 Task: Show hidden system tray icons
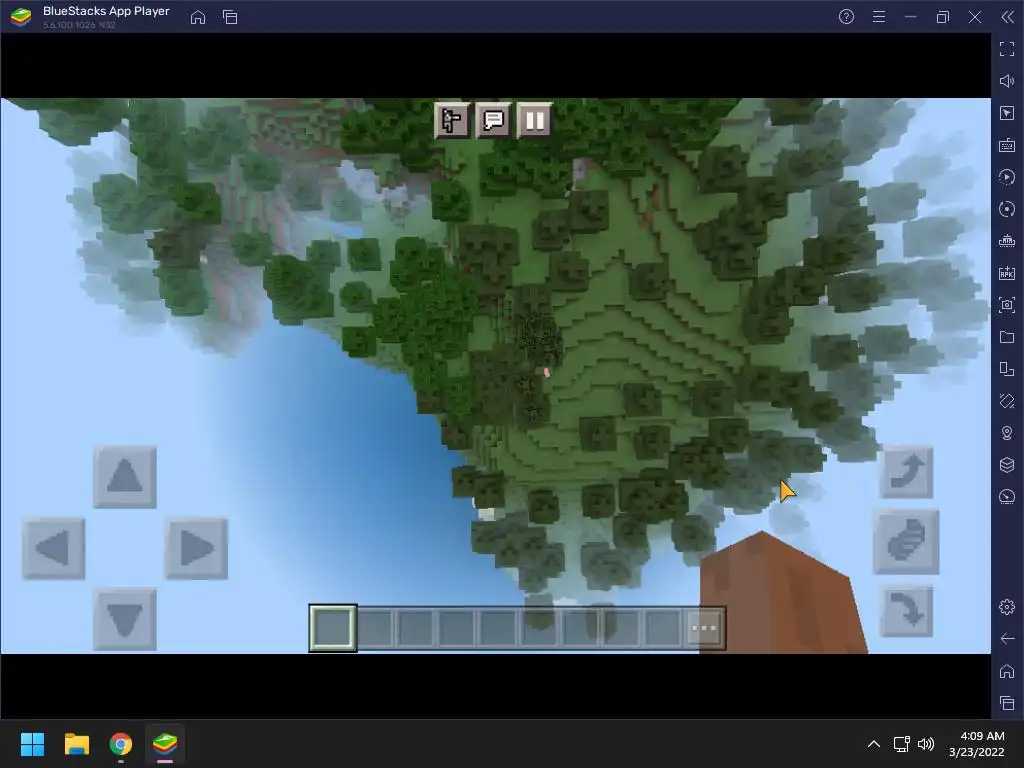click(874, 744)
